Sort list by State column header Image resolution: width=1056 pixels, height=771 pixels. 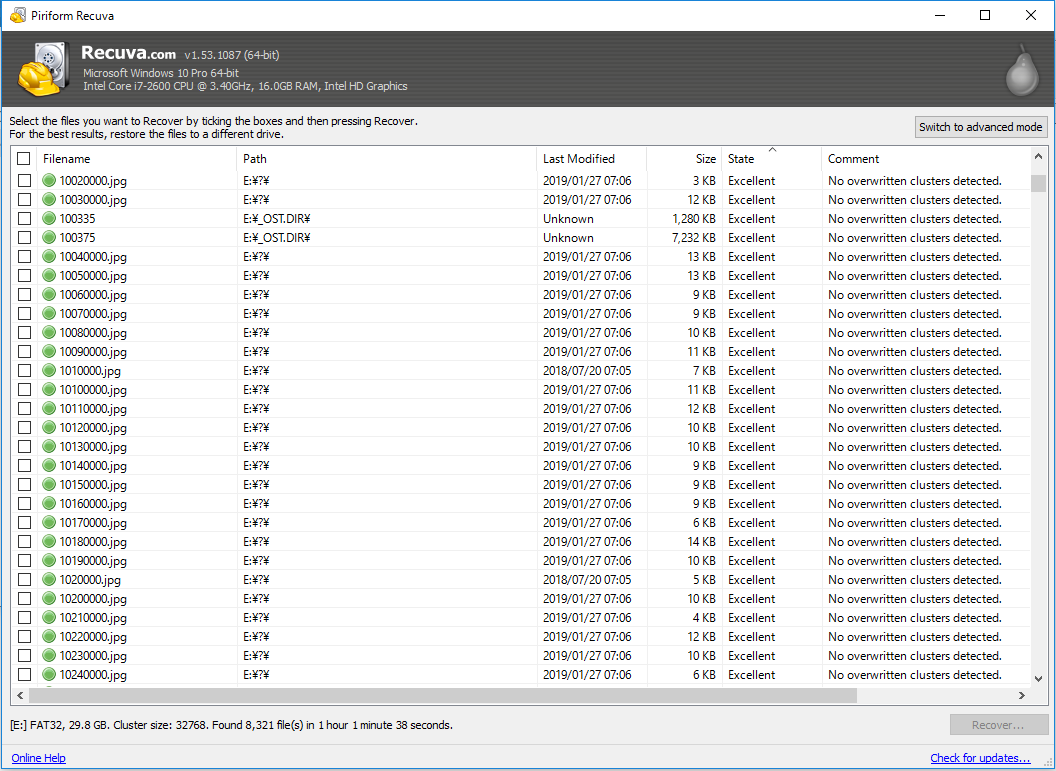pos(772,159)
